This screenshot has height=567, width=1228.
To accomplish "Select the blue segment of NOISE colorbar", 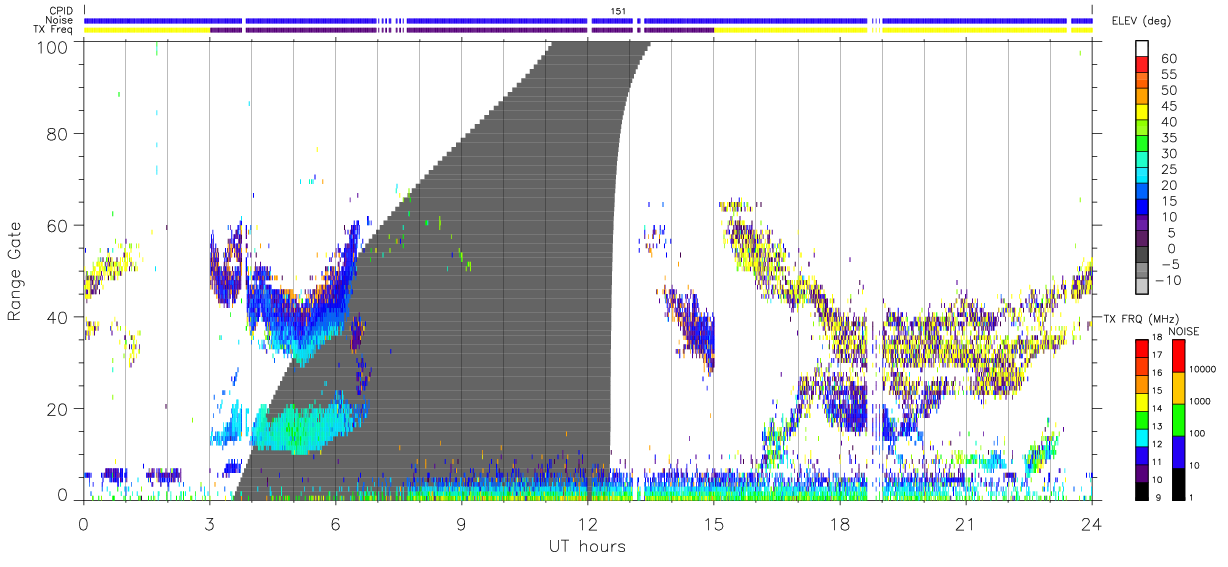I will 1177,450.
